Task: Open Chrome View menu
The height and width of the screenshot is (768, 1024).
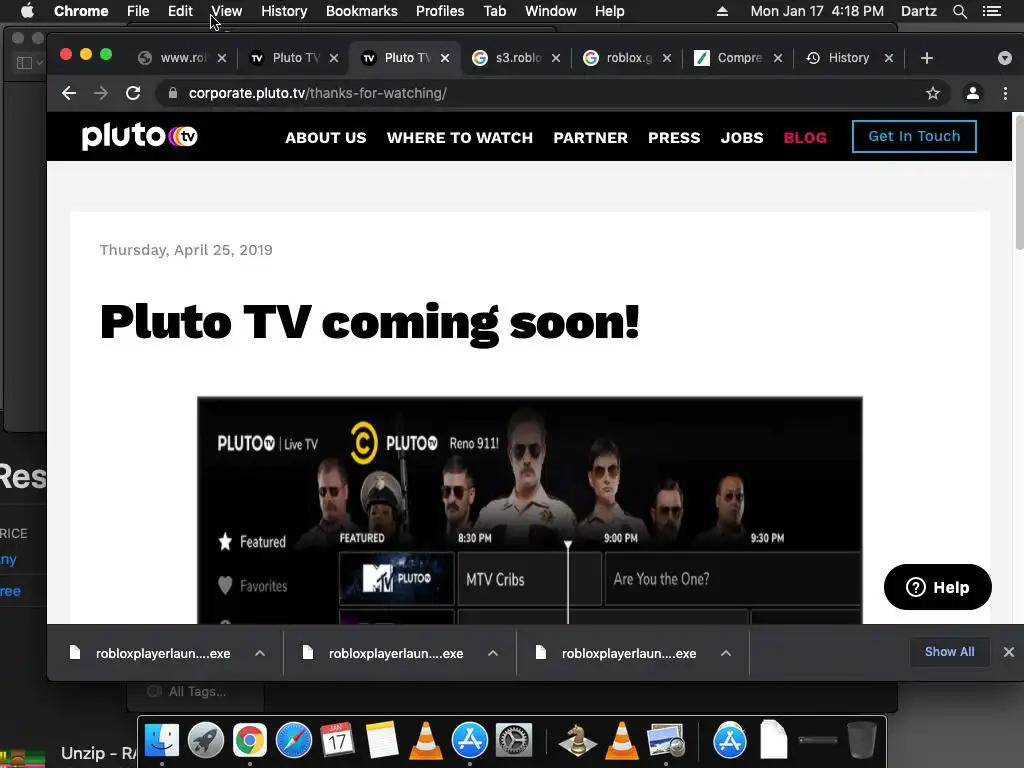Action: pos(227,11)
